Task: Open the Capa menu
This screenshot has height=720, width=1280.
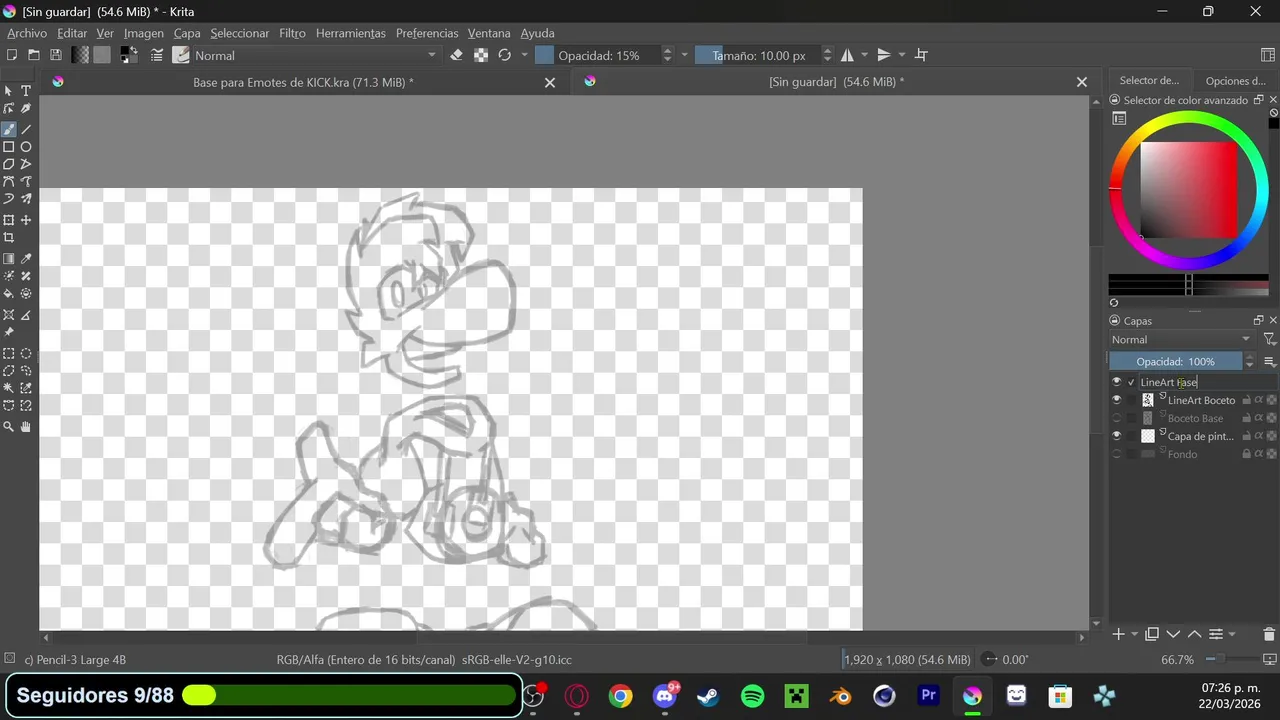Action: 187,33
